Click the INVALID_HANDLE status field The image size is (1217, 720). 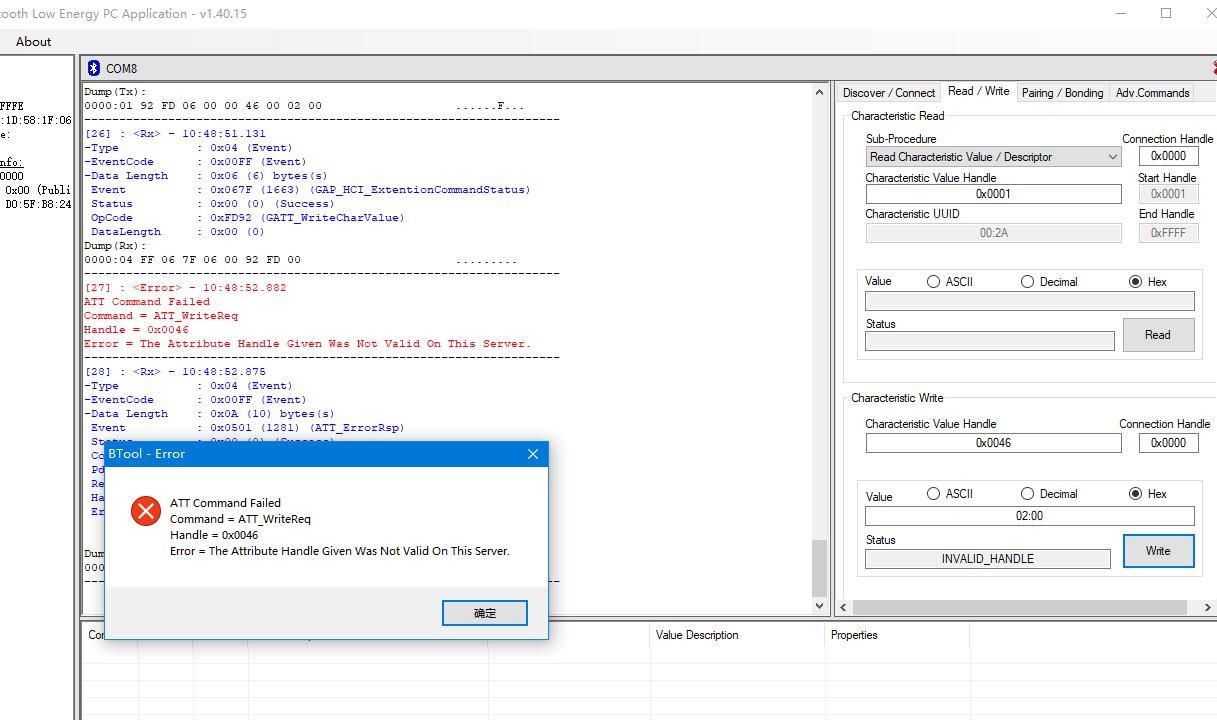tap(987, 559)
